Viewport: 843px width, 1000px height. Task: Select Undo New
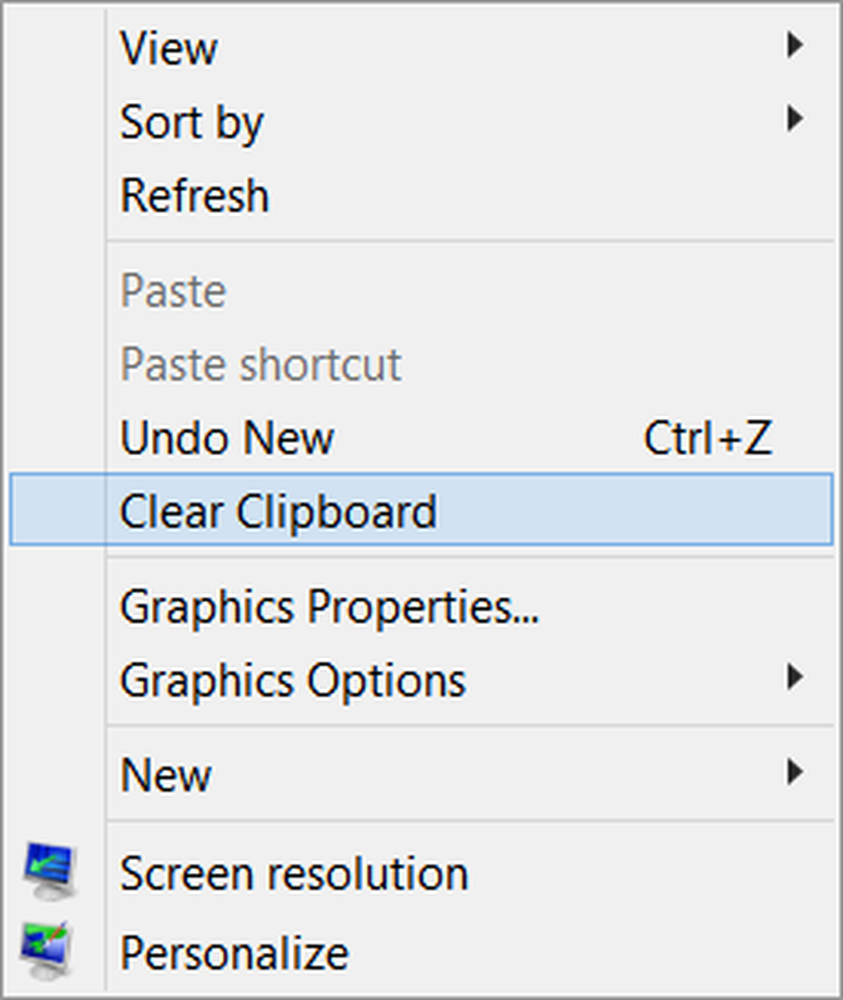tap(227, 438)
